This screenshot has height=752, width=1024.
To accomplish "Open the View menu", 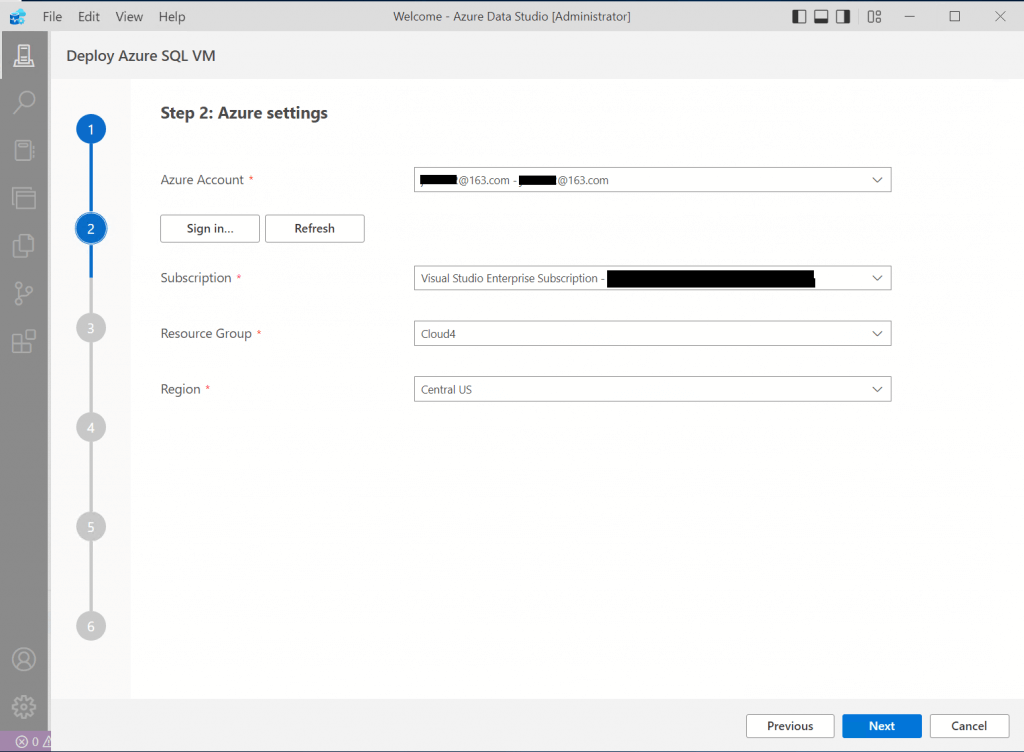I will click(x=129, y=16).
